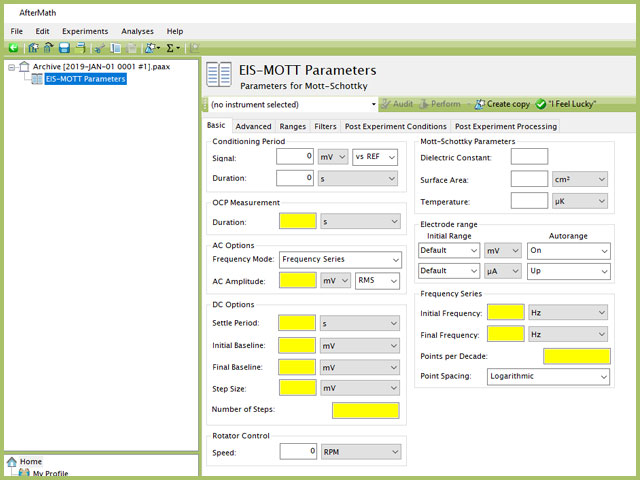
Task: Open the RMS amplitude type dropdown
Action: tap(377, 281)
